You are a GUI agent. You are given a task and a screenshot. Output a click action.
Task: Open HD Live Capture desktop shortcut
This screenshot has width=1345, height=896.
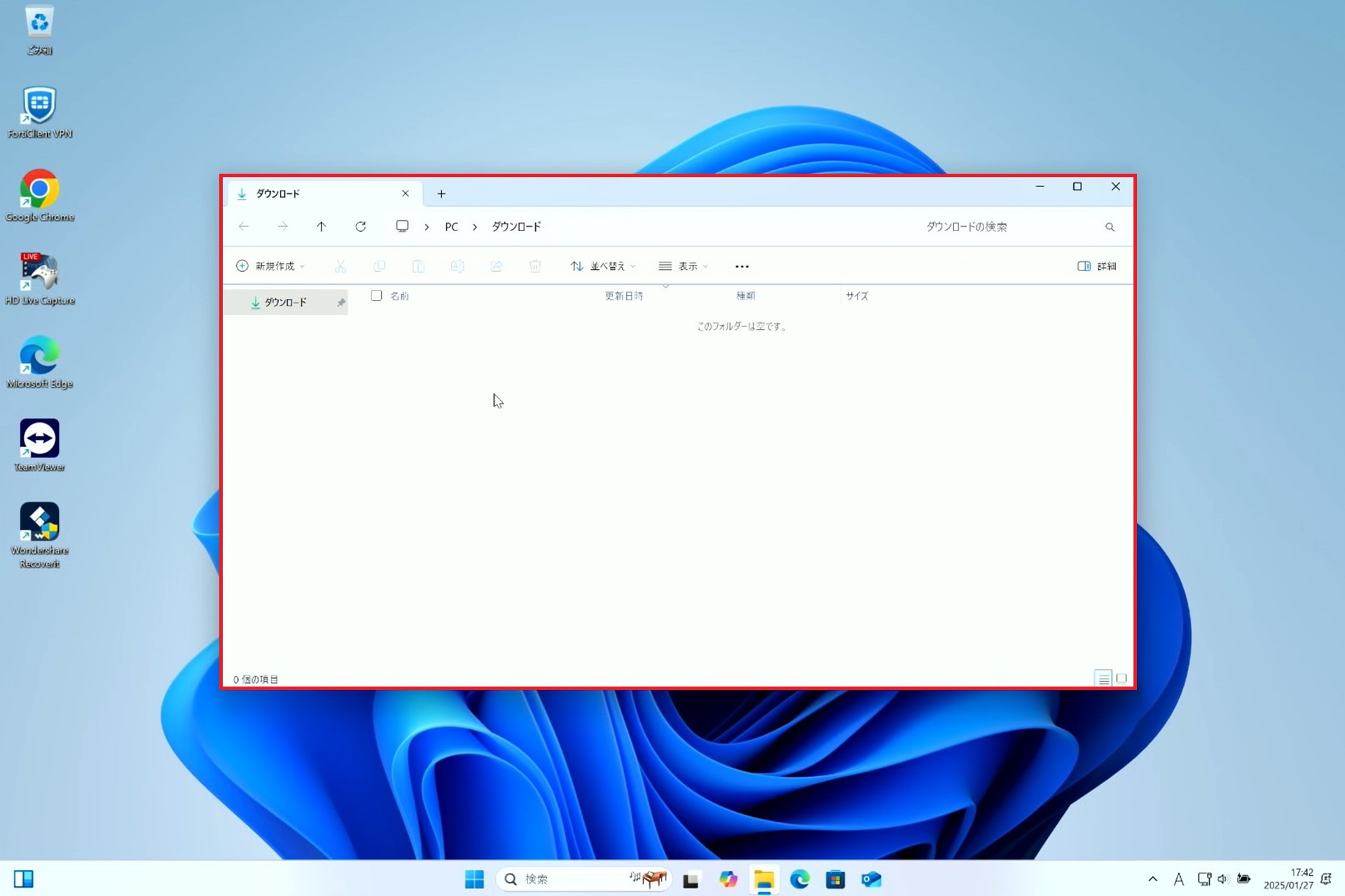[39, 279]
